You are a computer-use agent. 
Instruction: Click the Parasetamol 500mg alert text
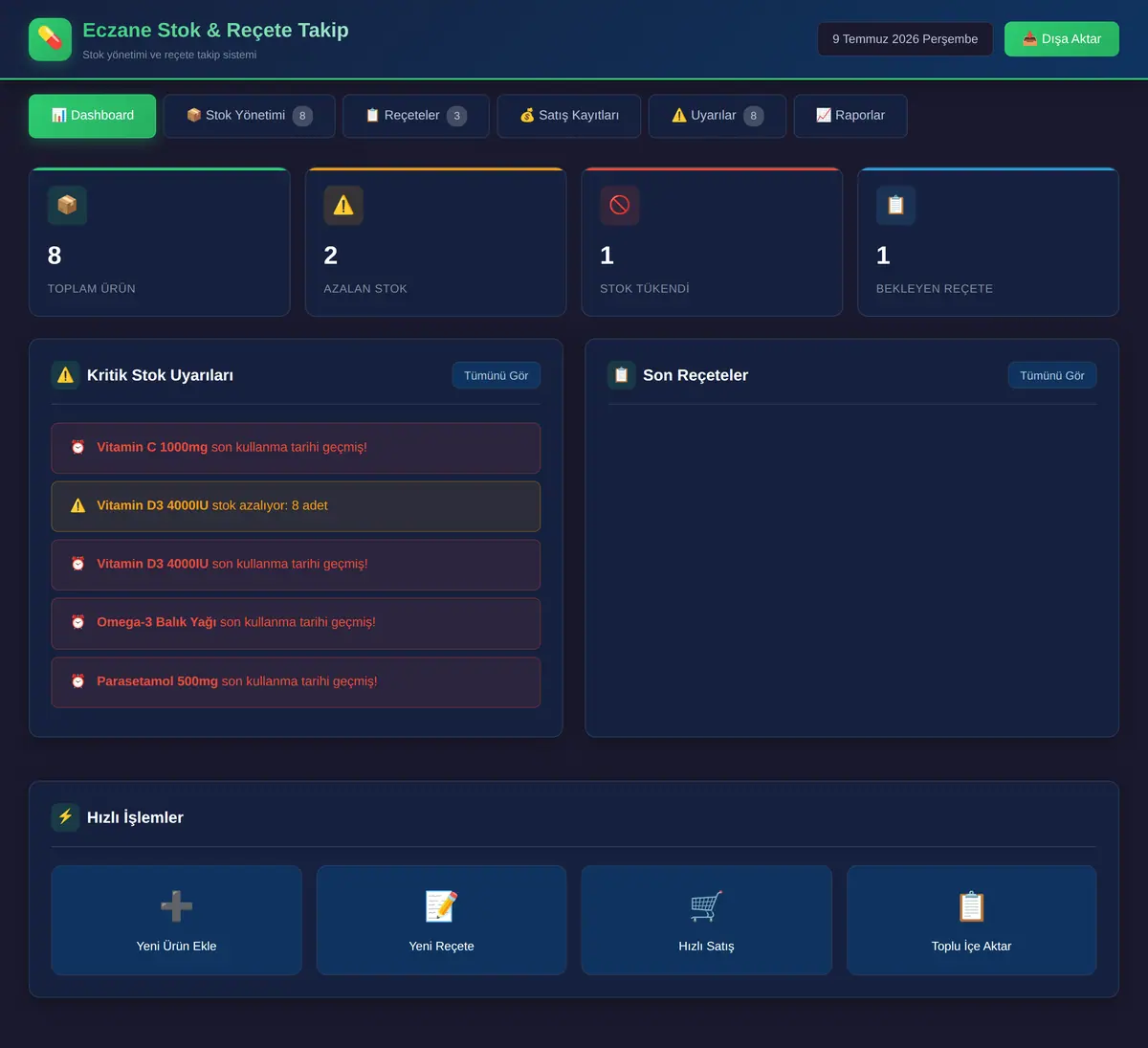coord(237,681)
